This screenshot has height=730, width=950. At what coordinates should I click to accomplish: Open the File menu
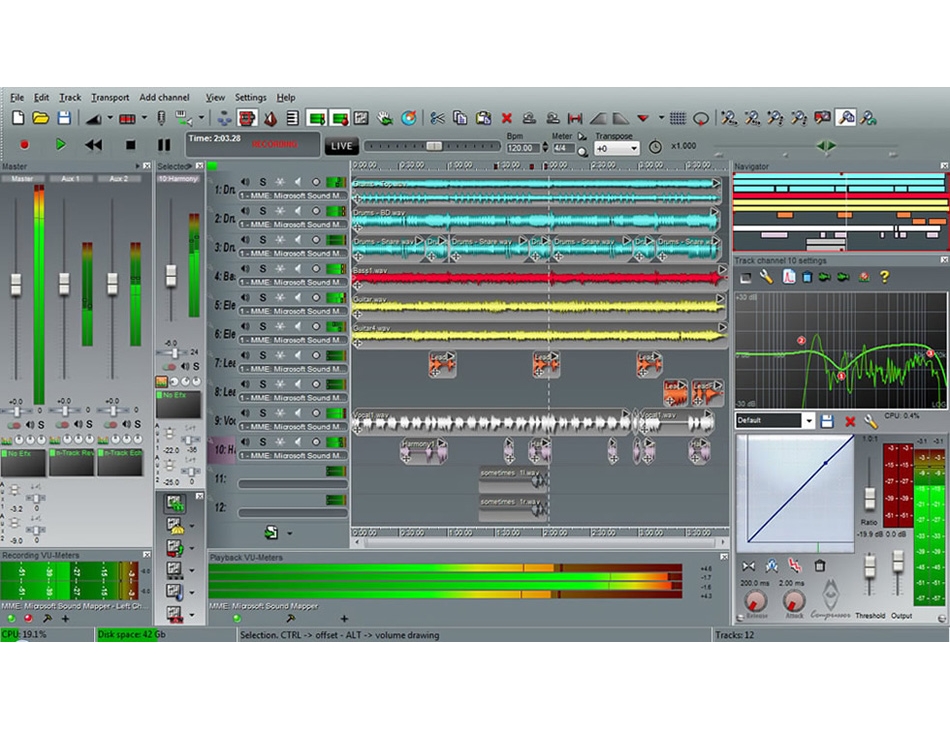tap(17, 98)
